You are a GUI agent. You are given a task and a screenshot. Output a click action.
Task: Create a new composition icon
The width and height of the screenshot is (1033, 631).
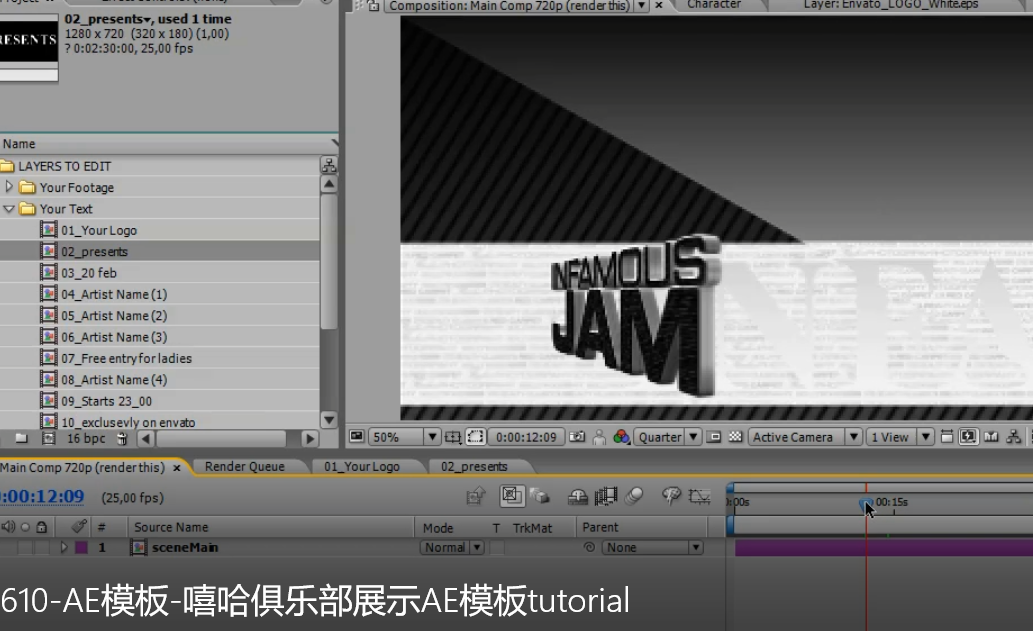(48, 438)
